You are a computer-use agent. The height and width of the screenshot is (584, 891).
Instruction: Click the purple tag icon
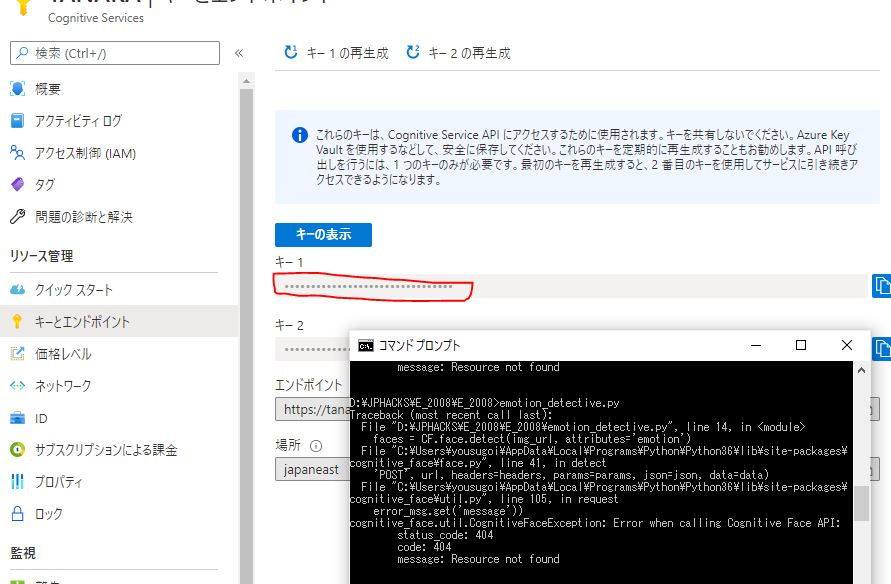18,185
